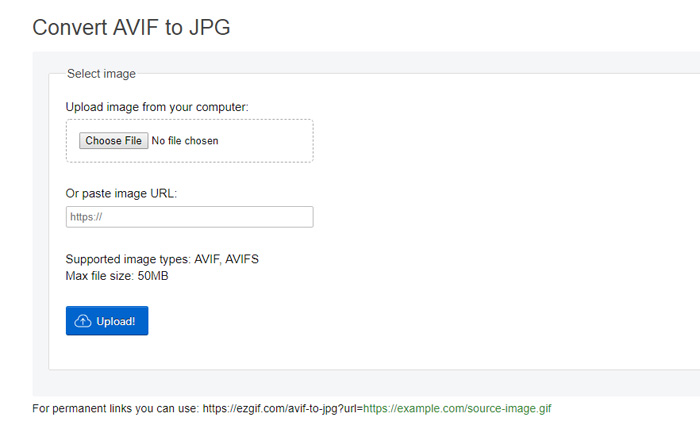Click 'For permanent links you can use' text
The width and height of the screenshot is (700, 421).
(x=113, y=409)
